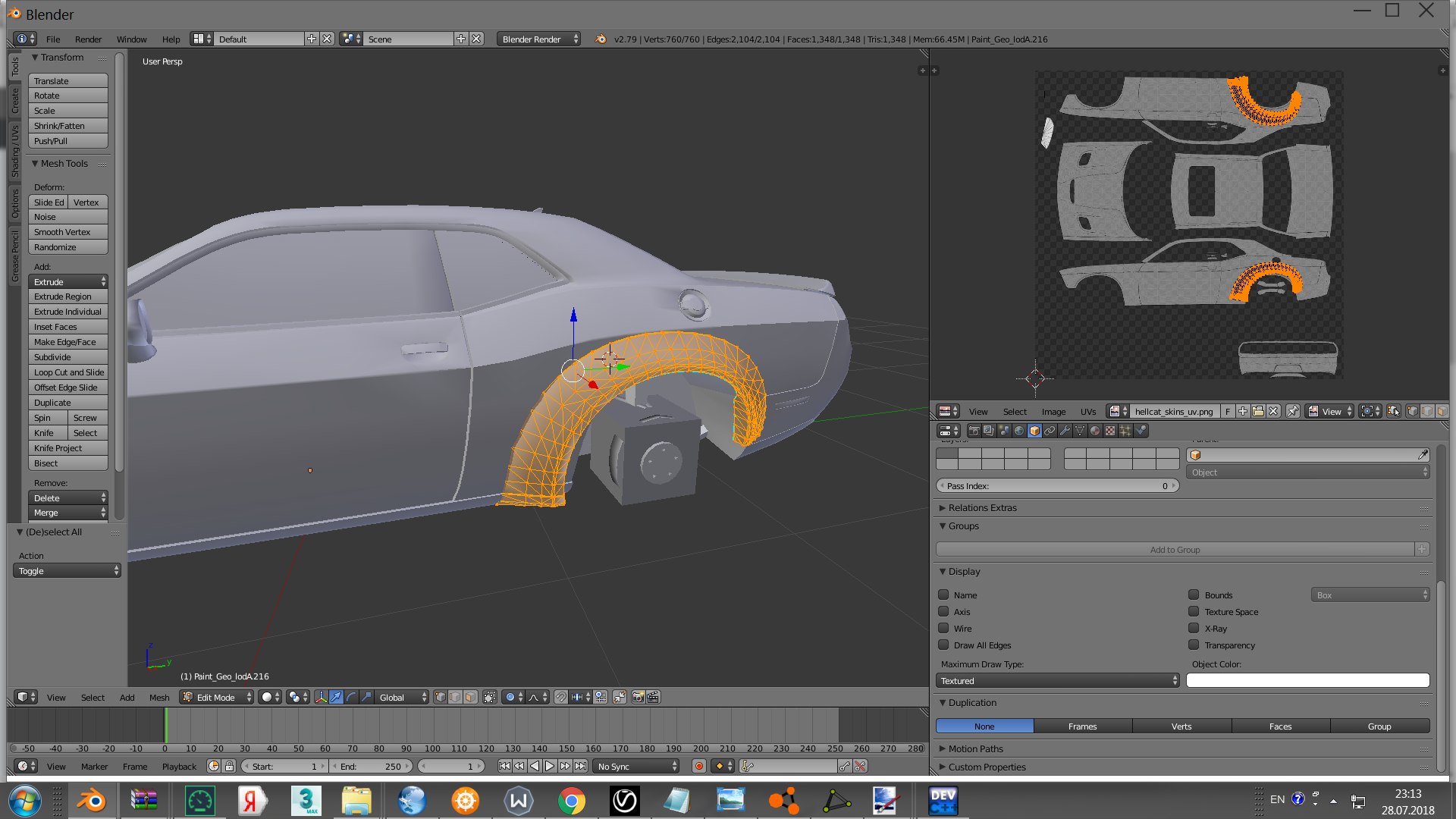Select the Faces duplication button

tap(1280, 726)
